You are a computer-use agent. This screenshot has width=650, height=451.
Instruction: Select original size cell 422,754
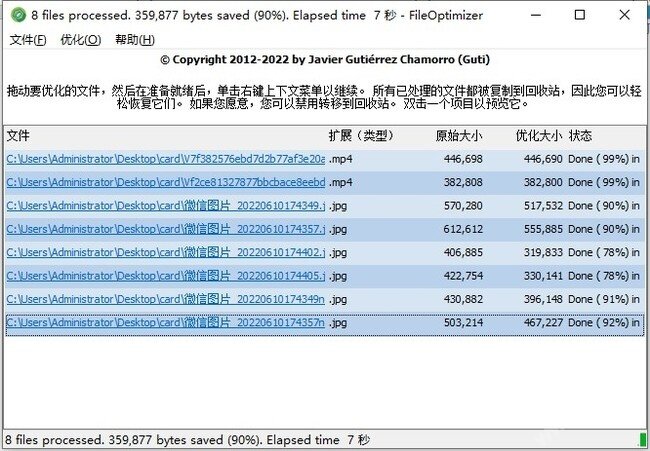click(463, 276)
